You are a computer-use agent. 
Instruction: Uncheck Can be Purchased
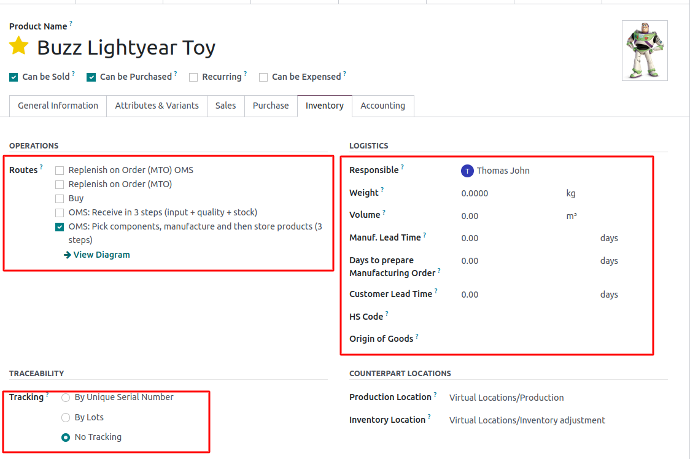(91, 77)
